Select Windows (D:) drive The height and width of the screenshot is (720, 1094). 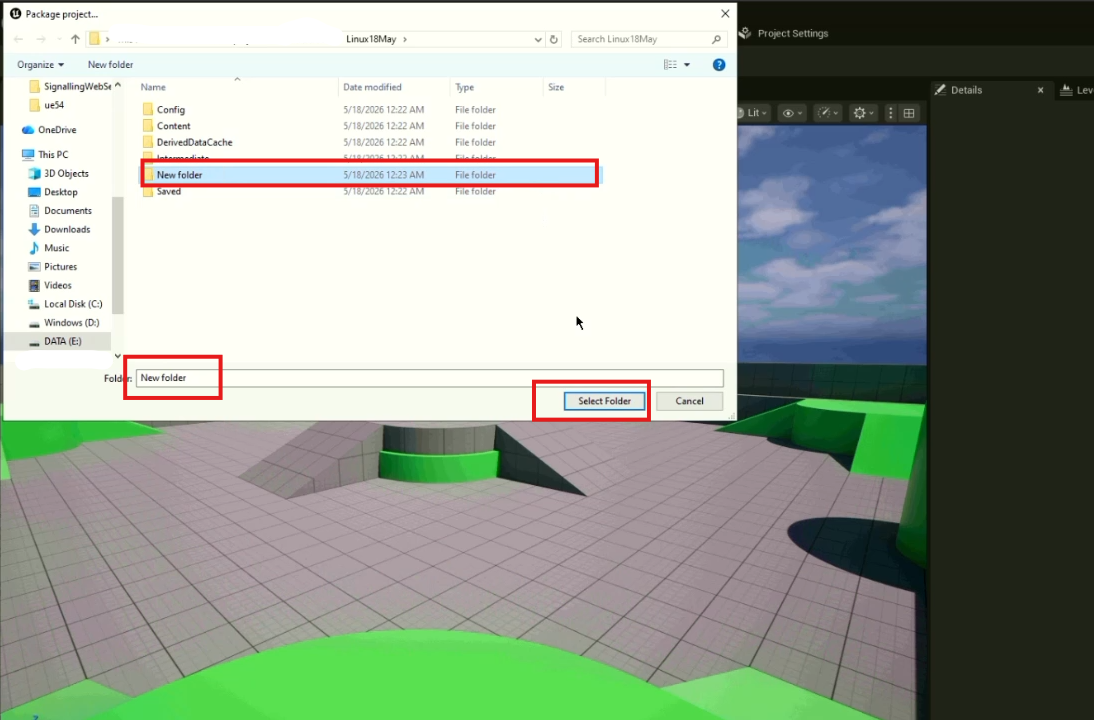63,322
